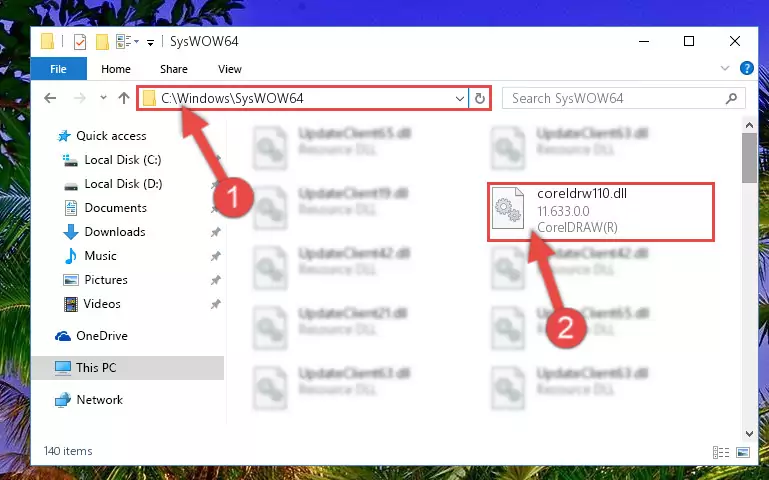Expand the address bar history dropdown

coord(460,99)
